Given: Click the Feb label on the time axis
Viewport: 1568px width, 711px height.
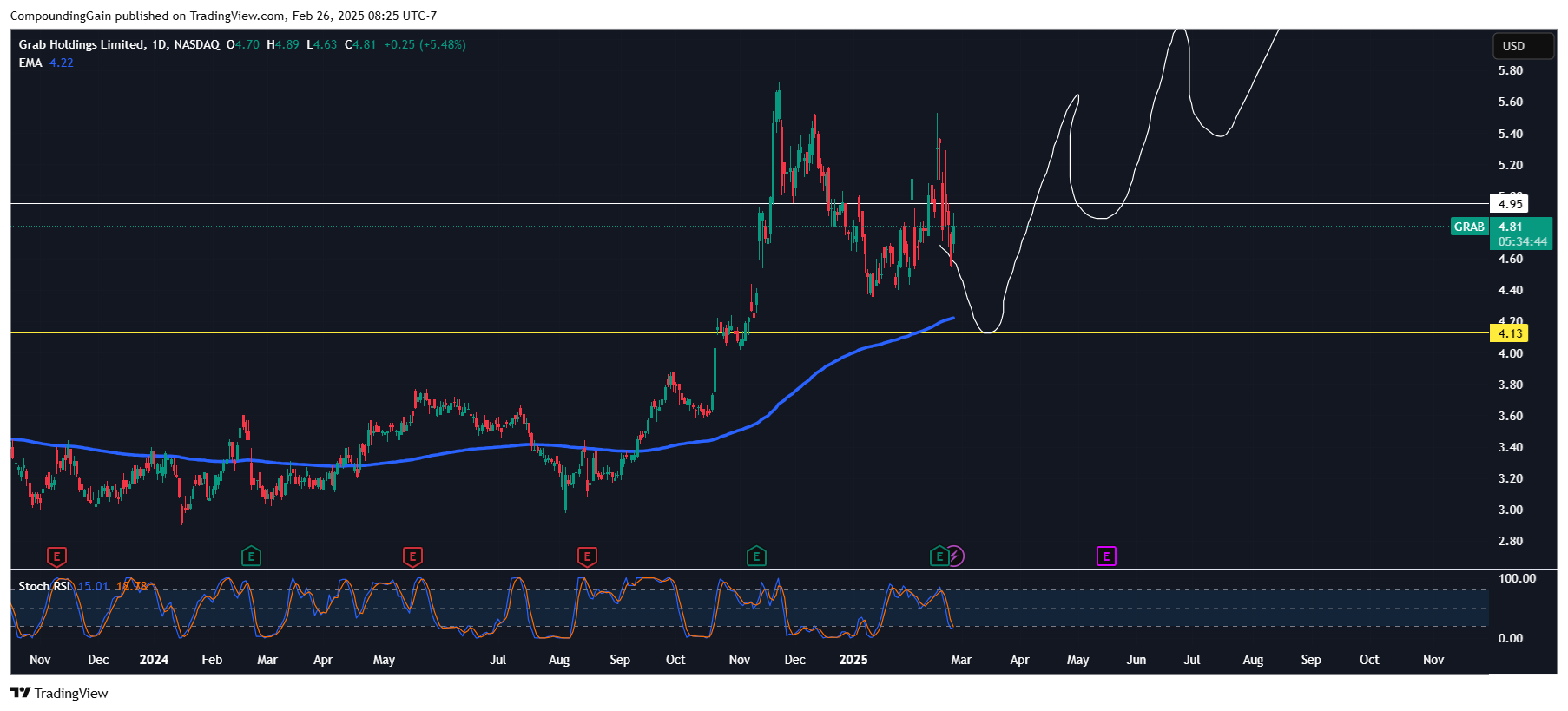Looking at the screenshot, I should tap(212, 660).
